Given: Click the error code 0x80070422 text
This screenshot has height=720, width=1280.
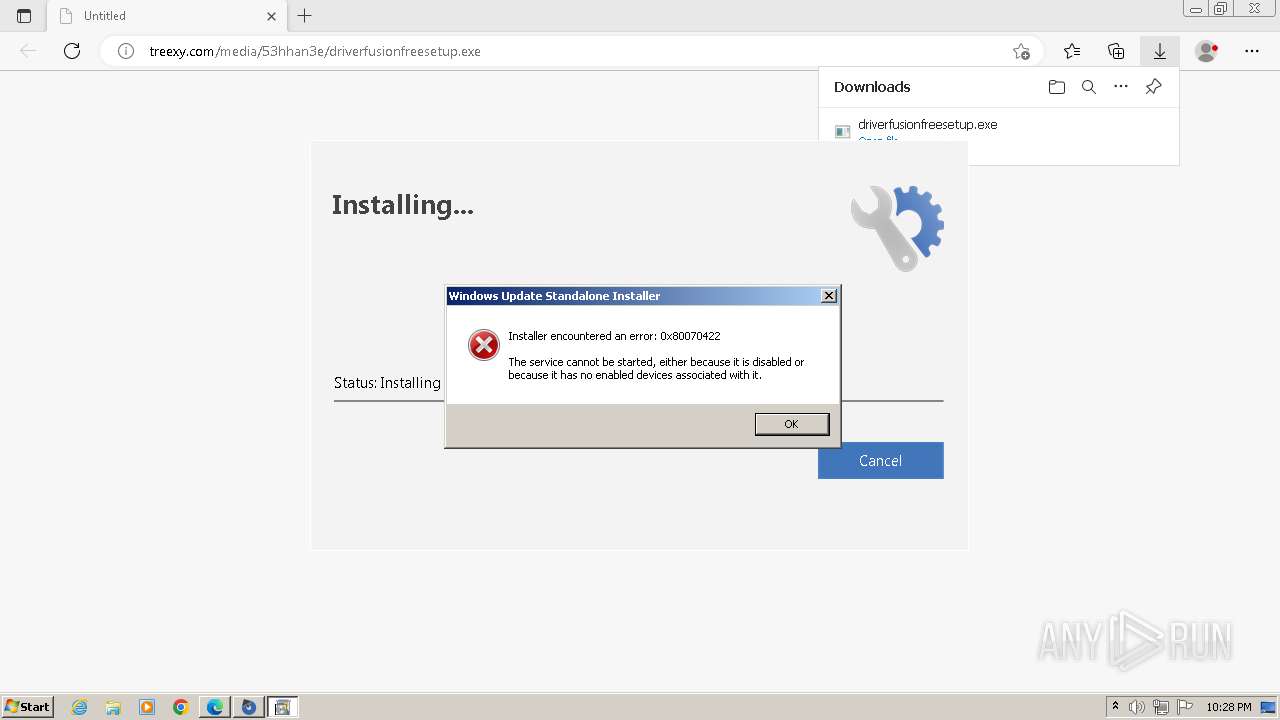Looking at the screenshot, I should (690, 336).
